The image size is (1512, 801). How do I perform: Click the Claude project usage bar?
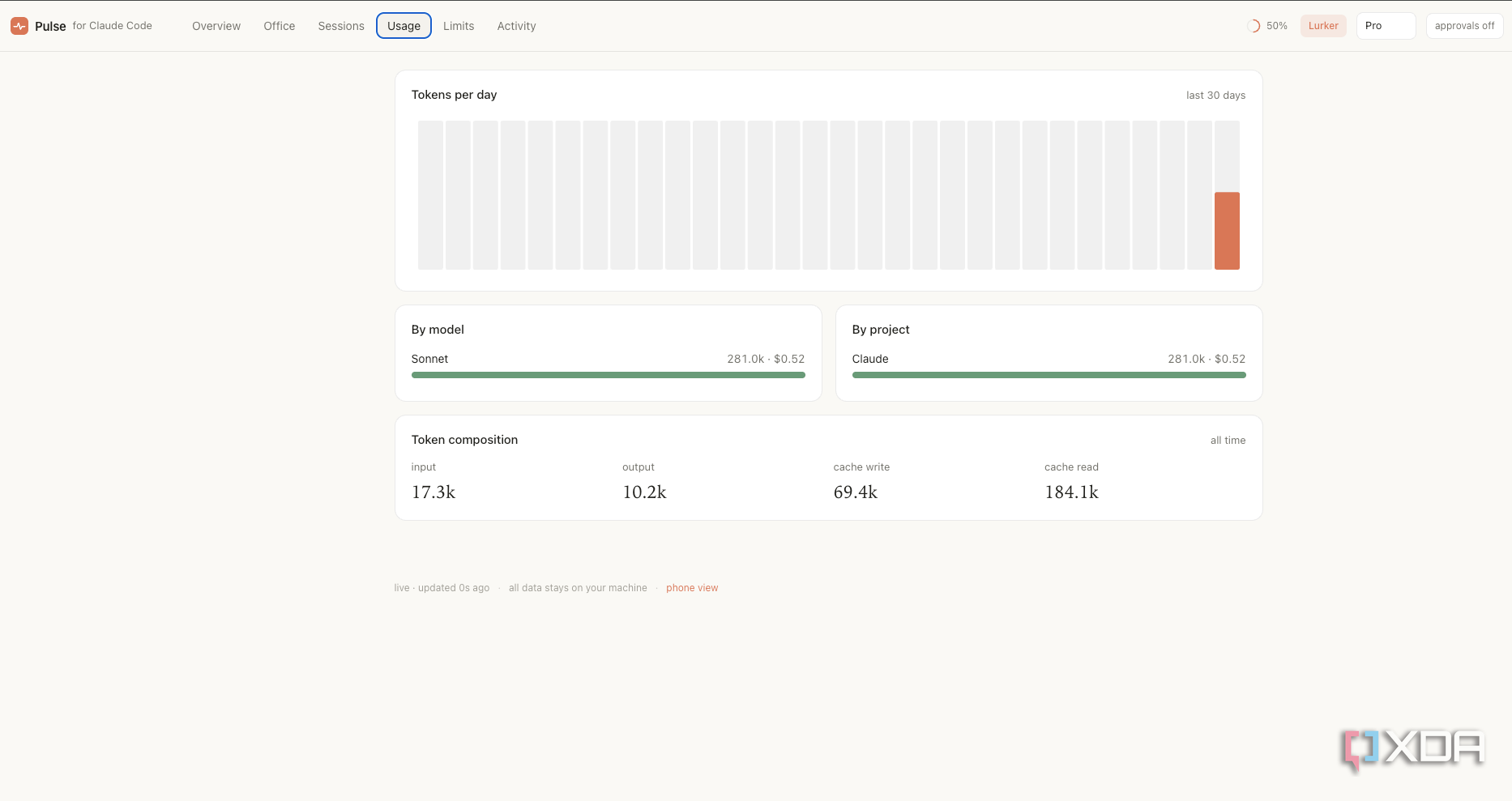(1049, 375)
